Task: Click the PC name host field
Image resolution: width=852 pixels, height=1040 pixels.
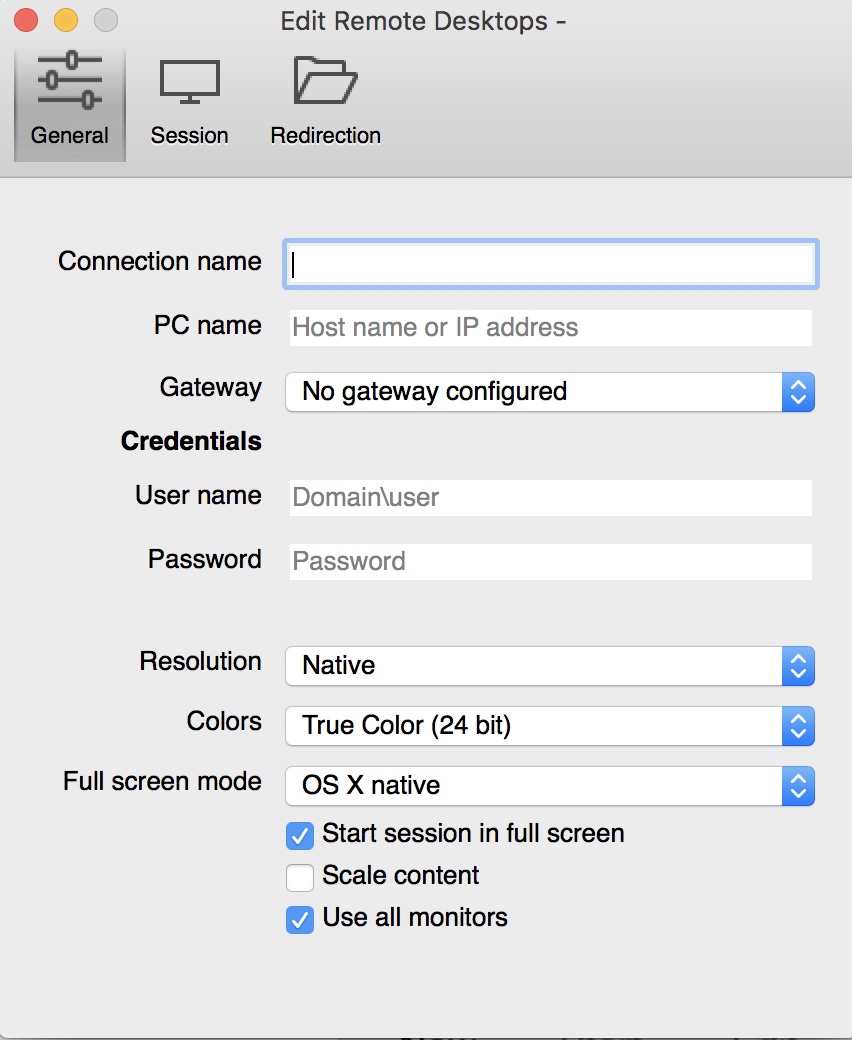Action: tap(550, 328)
